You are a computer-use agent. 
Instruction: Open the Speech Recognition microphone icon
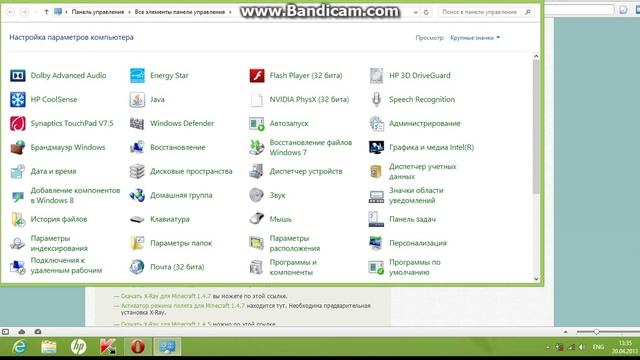(376, 100)
